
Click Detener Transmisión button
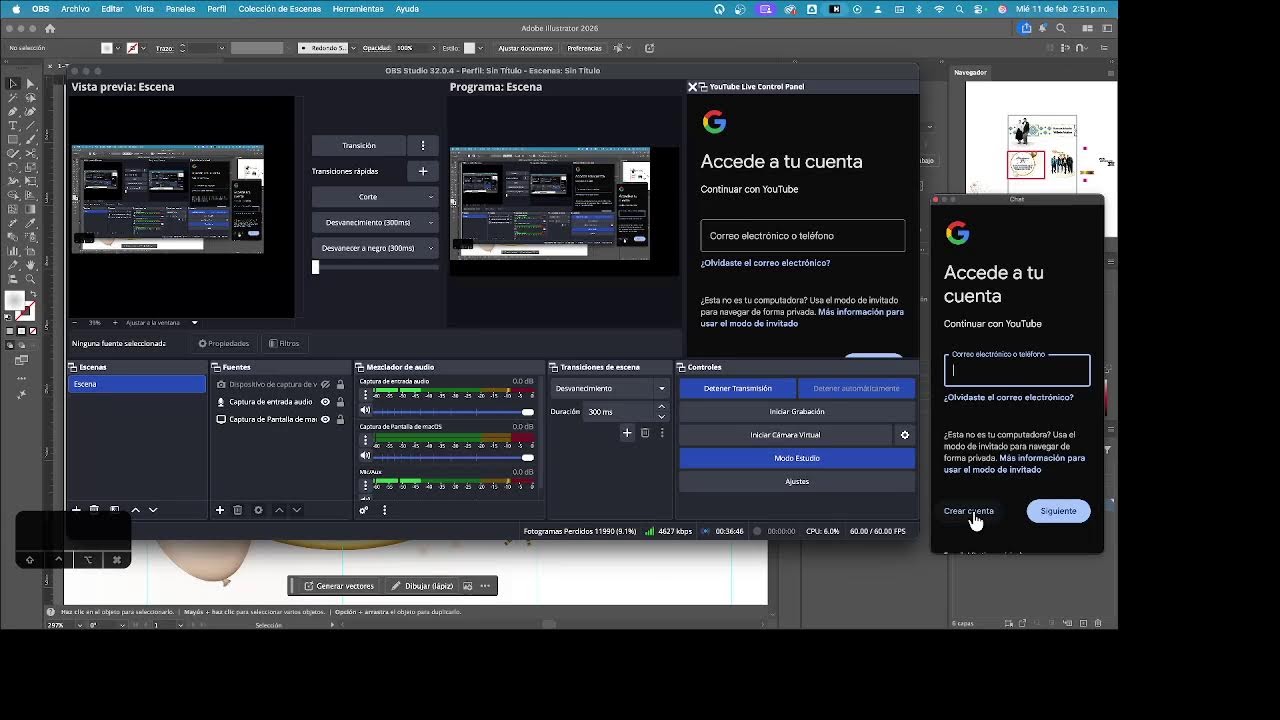[738, 388]
